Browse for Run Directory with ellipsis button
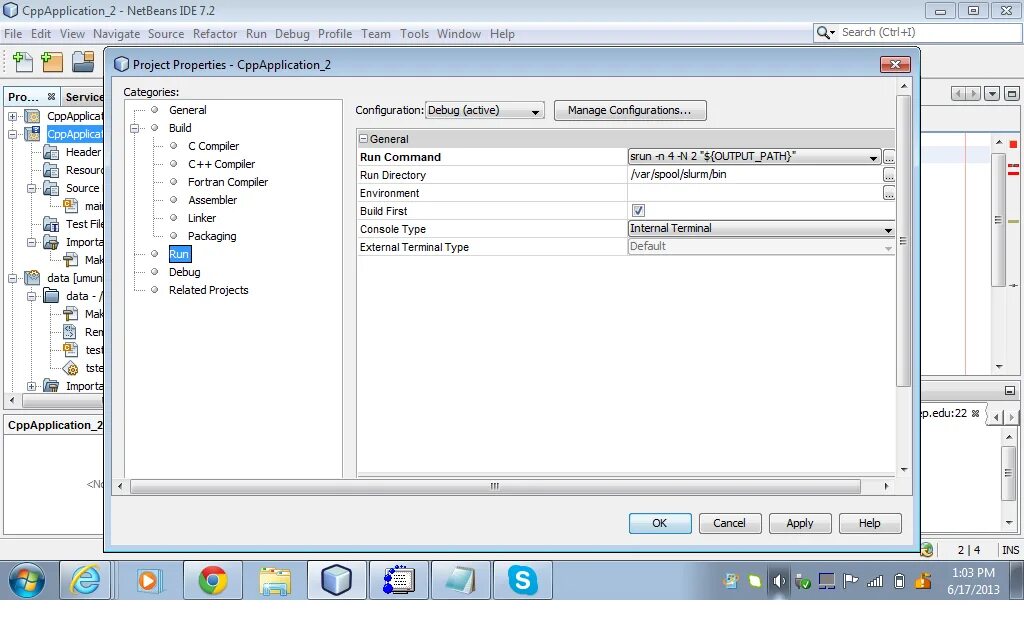1024x624 pixels. pos(889,175)
